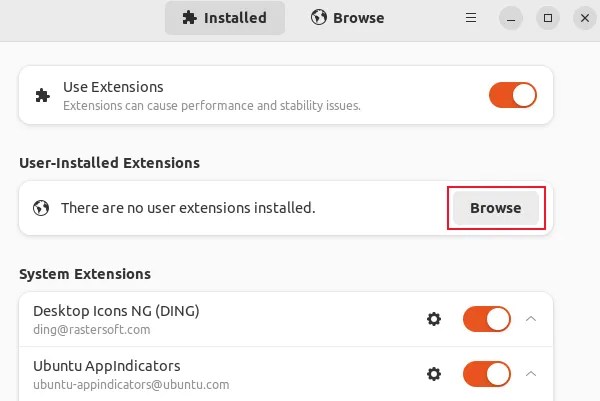Switch to the Installed tab

pos(225,18)
